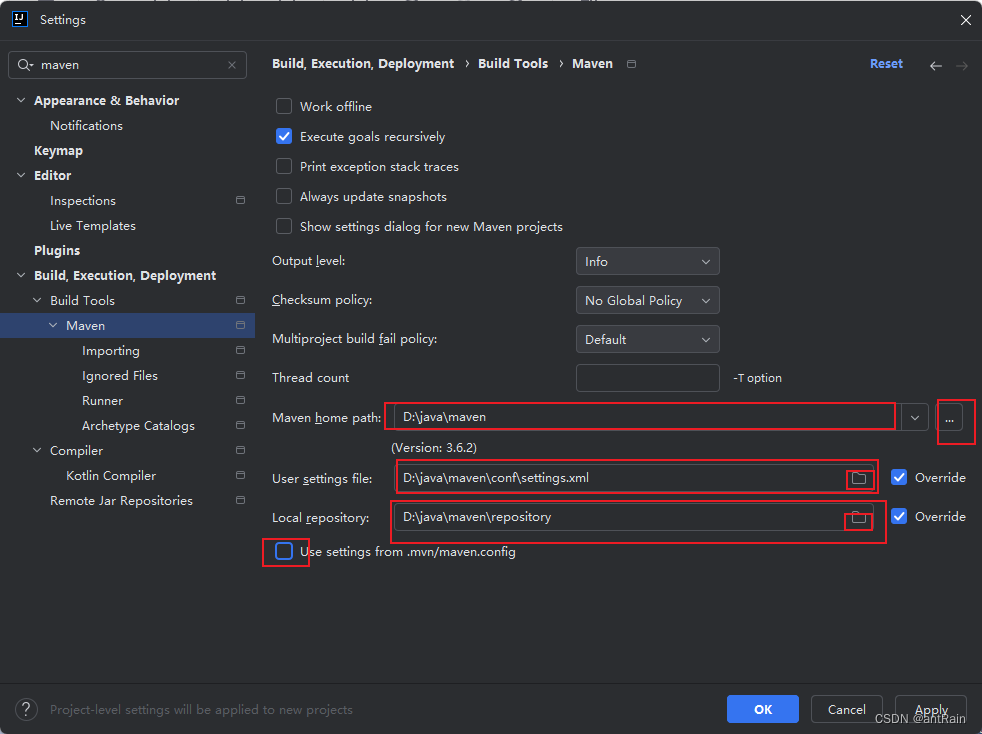Click project-level icon beside Compiler
Screen dimensions: 982x734
(240, 450)
